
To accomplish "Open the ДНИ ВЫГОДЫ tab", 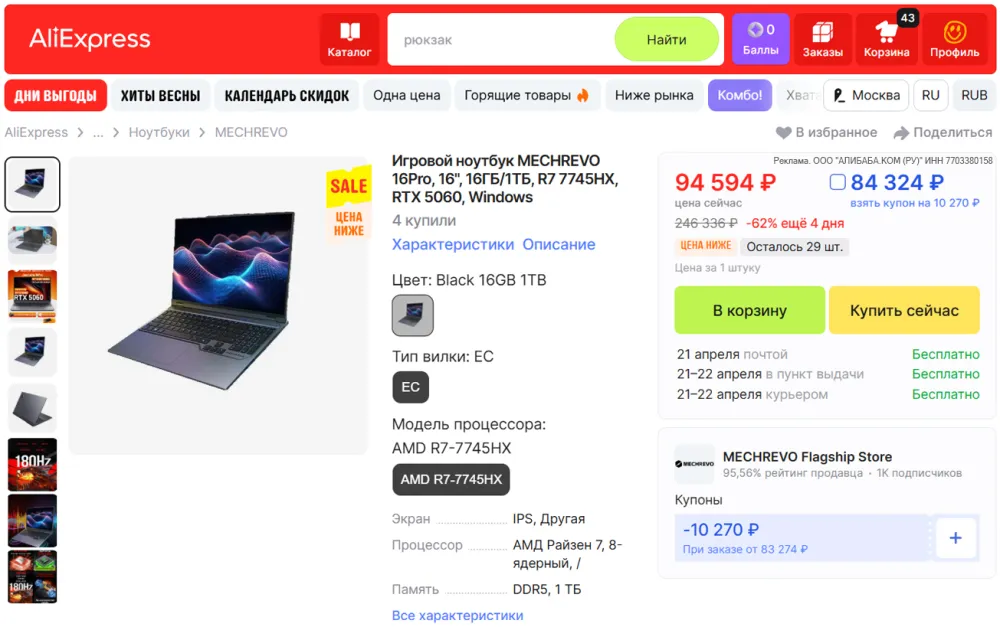I will click(x=55, y=96).
